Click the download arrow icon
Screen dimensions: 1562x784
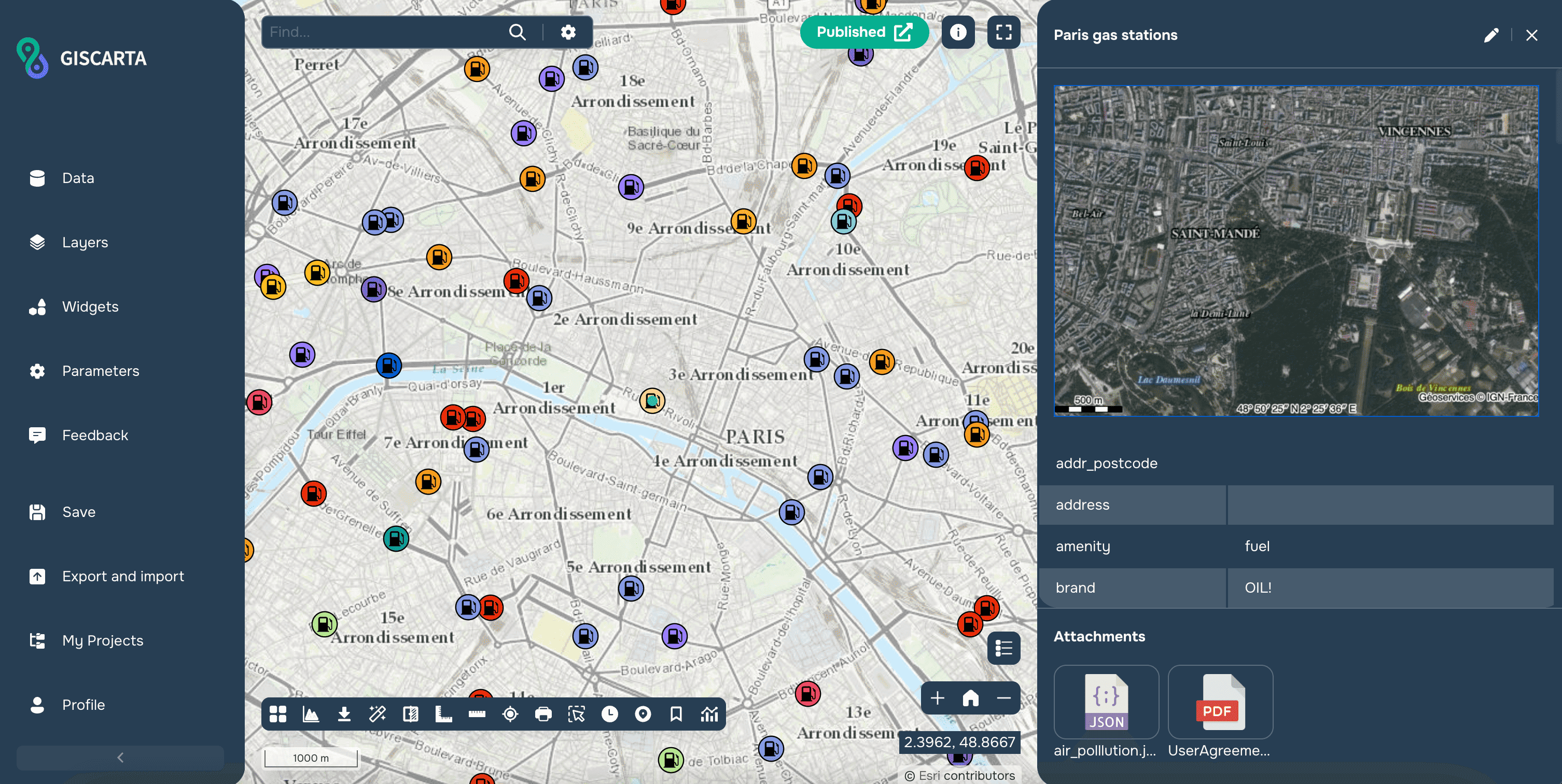pos(344,715)
